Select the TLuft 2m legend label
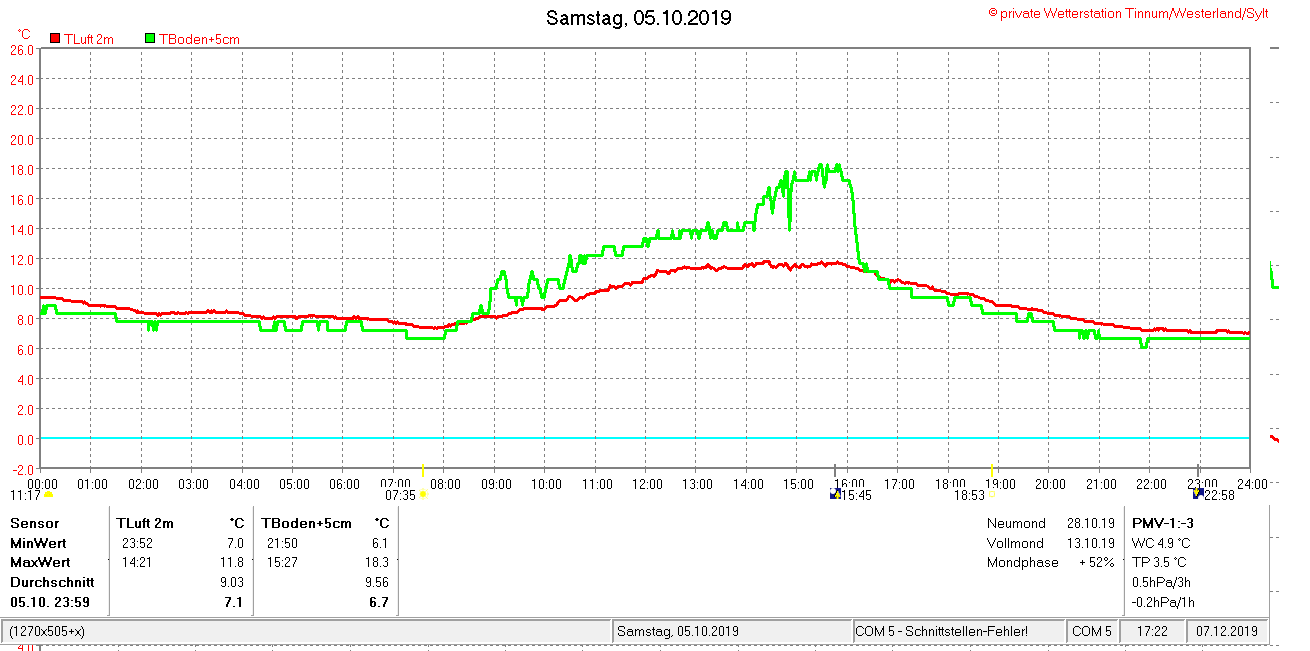Viewport: 1310px width, 651px height. click(x=89, y=39)
